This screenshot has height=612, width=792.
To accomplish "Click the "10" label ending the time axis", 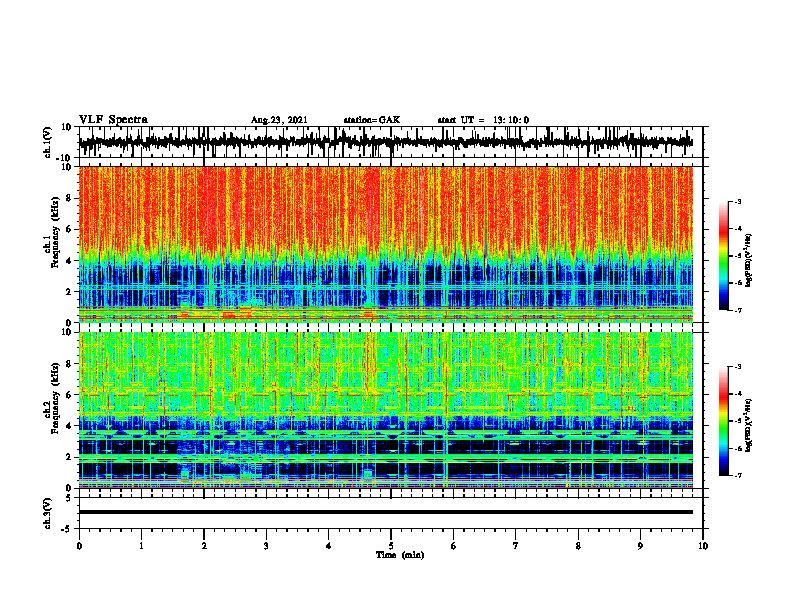I will click(x=703, y=546).
